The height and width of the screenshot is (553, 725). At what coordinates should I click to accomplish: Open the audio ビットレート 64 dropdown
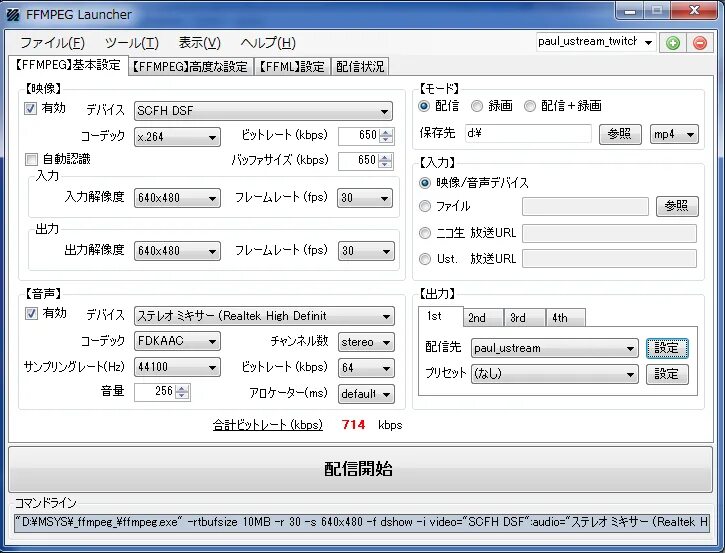tap(366, 369)
